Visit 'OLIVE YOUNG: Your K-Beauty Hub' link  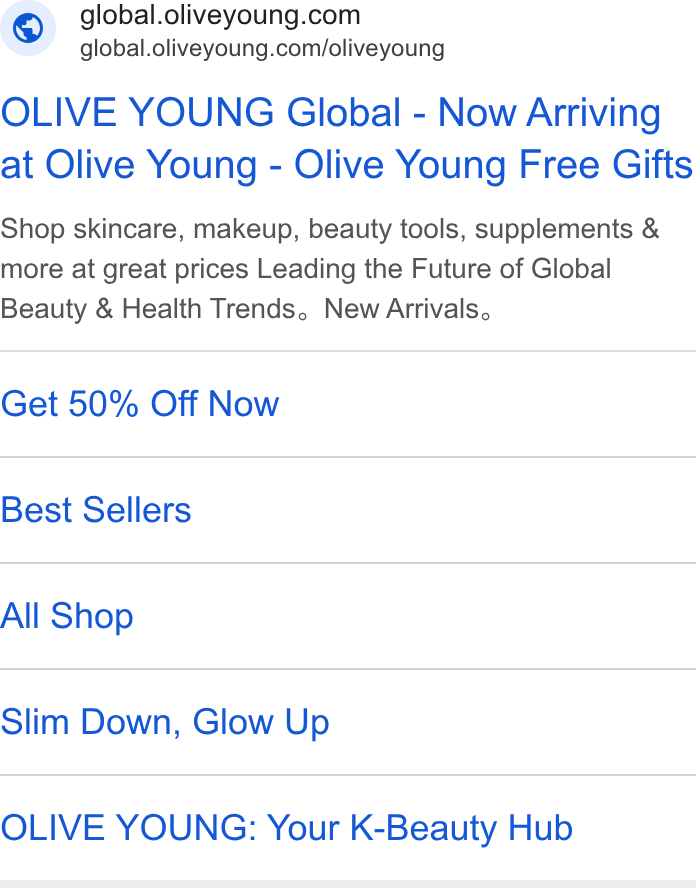click(287, 828)
